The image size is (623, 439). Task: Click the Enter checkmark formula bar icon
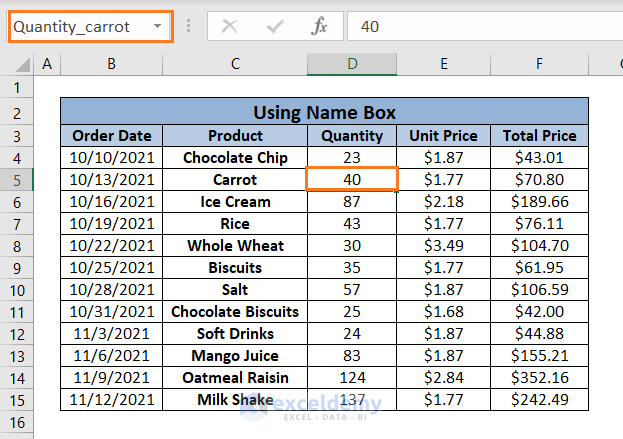(275, 27)
